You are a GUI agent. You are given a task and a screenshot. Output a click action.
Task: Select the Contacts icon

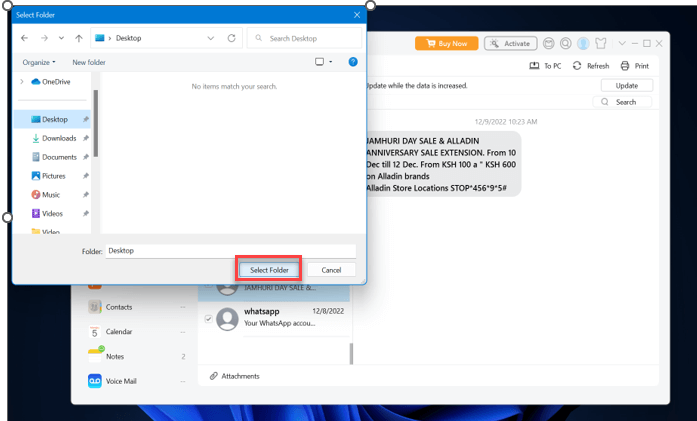coord(95,307)
